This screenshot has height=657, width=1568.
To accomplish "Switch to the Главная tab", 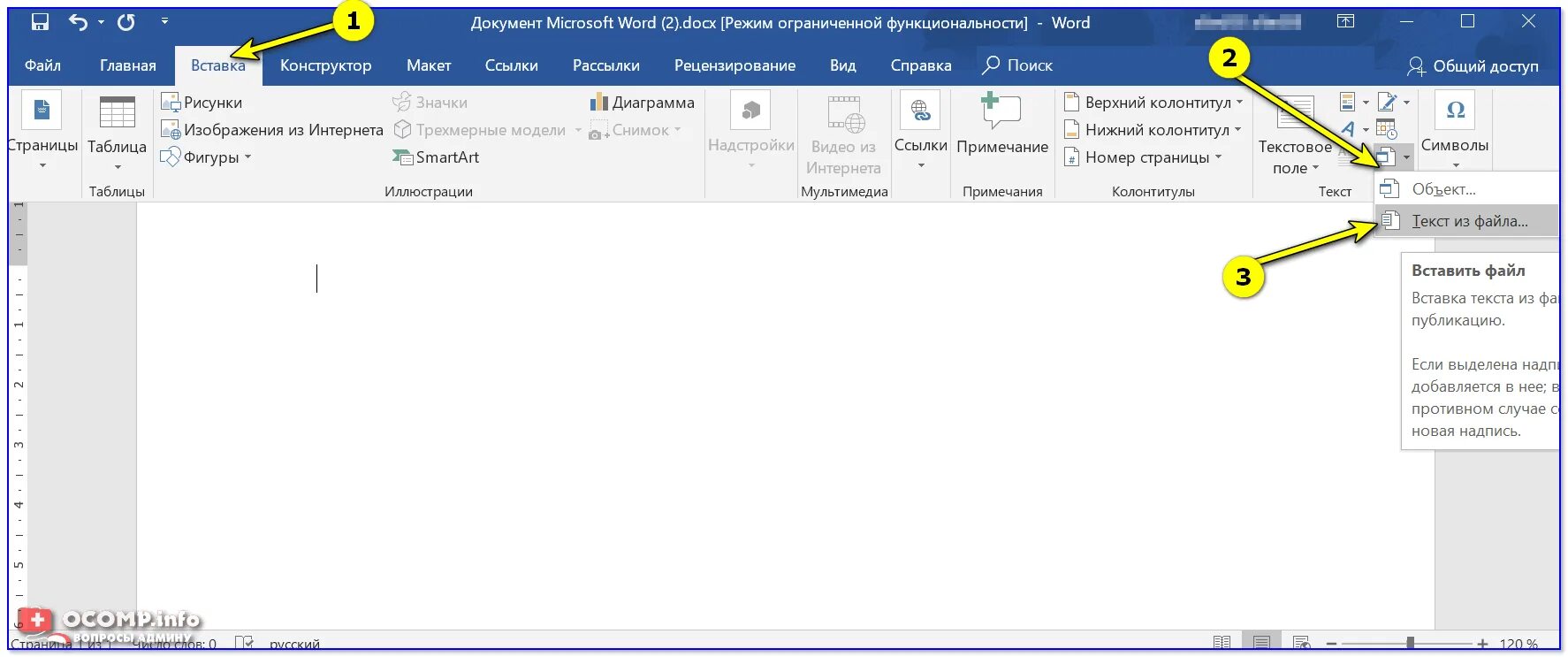I will (x=127, y=65).
